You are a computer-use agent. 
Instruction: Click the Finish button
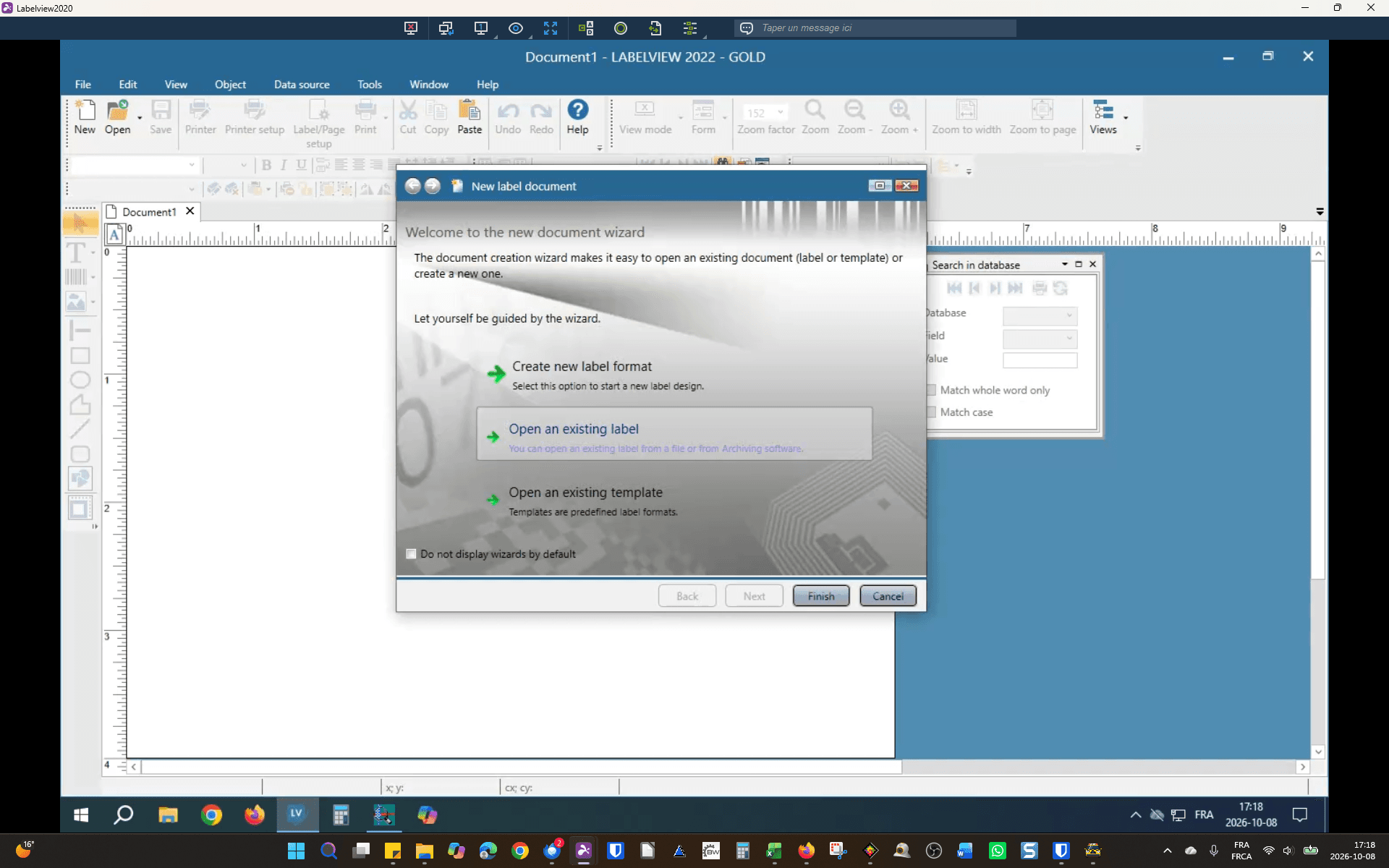pyautogui.click(x=821, y=596)
